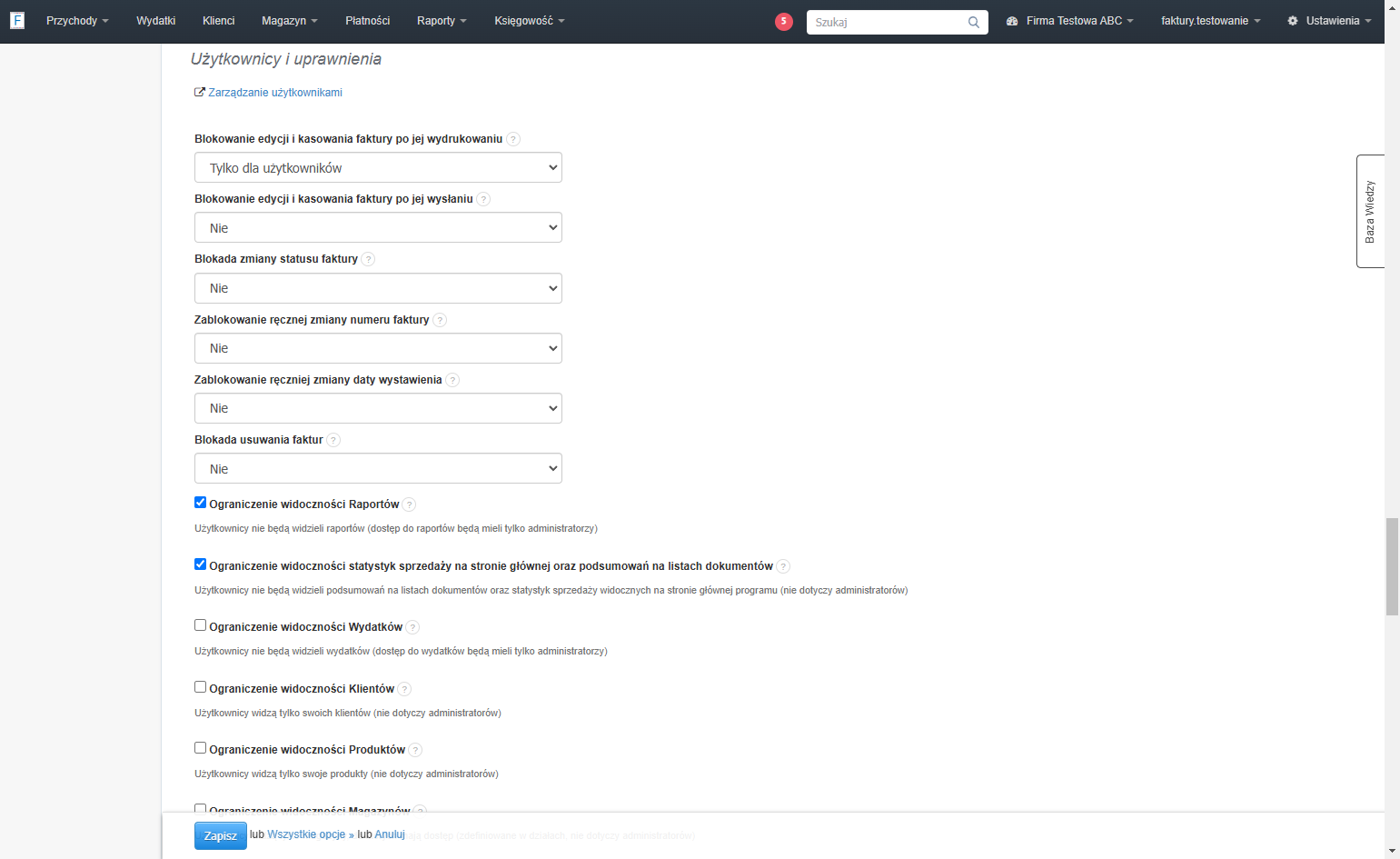Open 'Zablokowanie ręcznej zmiany numeru faktury' dropdown
The width and height of the screenshot is (1400, 859).
[x=378, y=348]
